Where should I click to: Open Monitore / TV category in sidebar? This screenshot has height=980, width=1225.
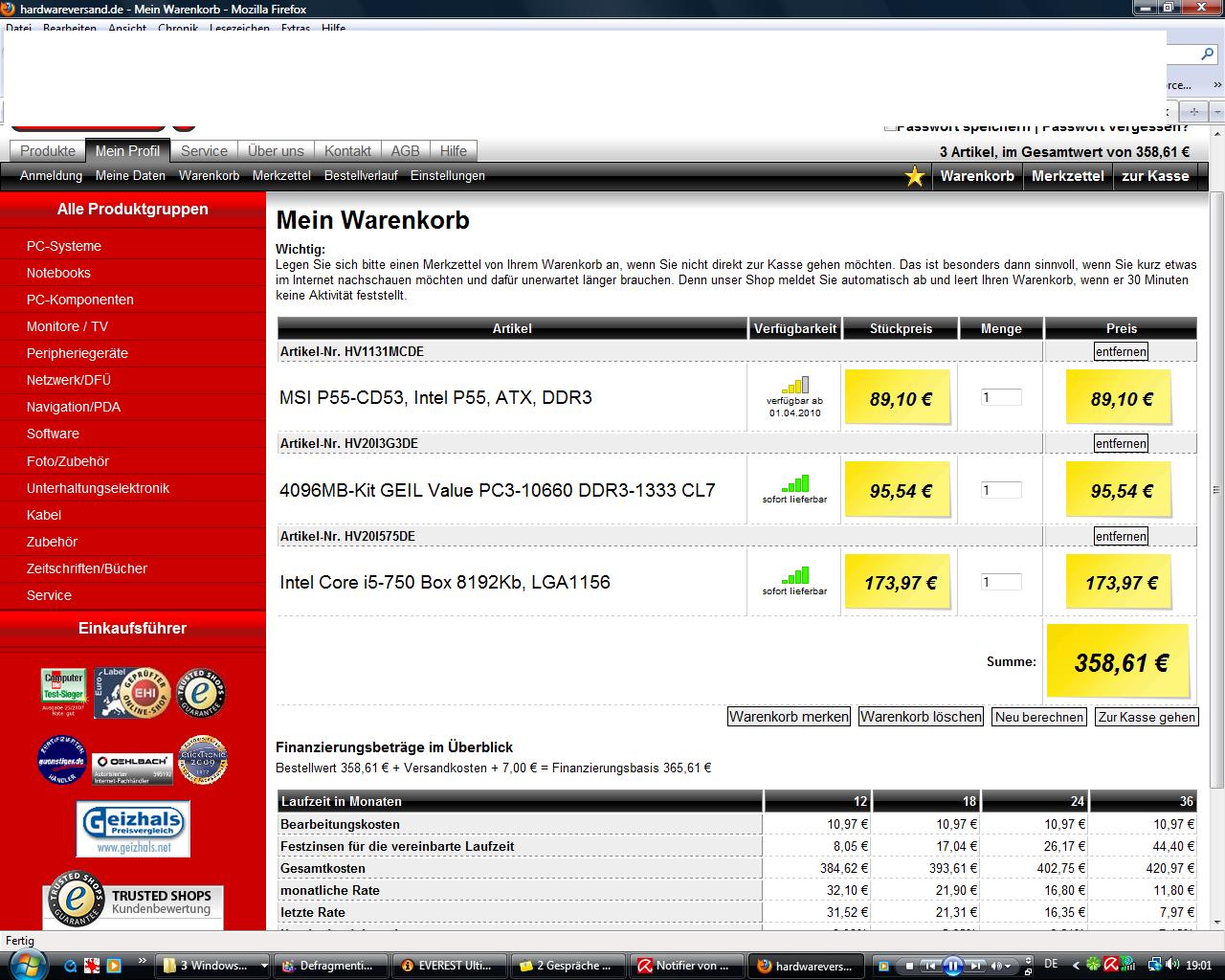(67, 326)
